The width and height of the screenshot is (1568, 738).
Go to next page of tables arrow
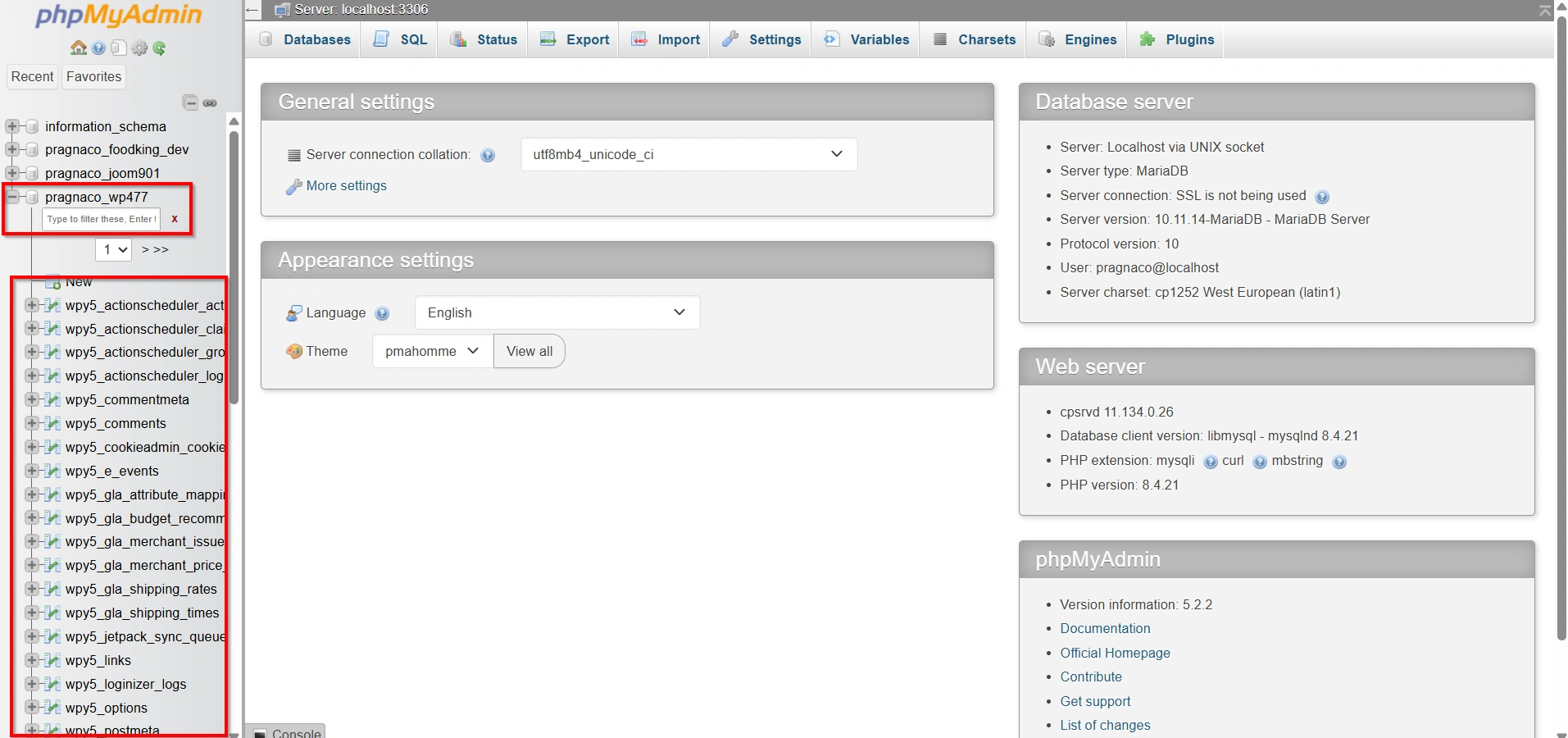click(x=145, y=249)
